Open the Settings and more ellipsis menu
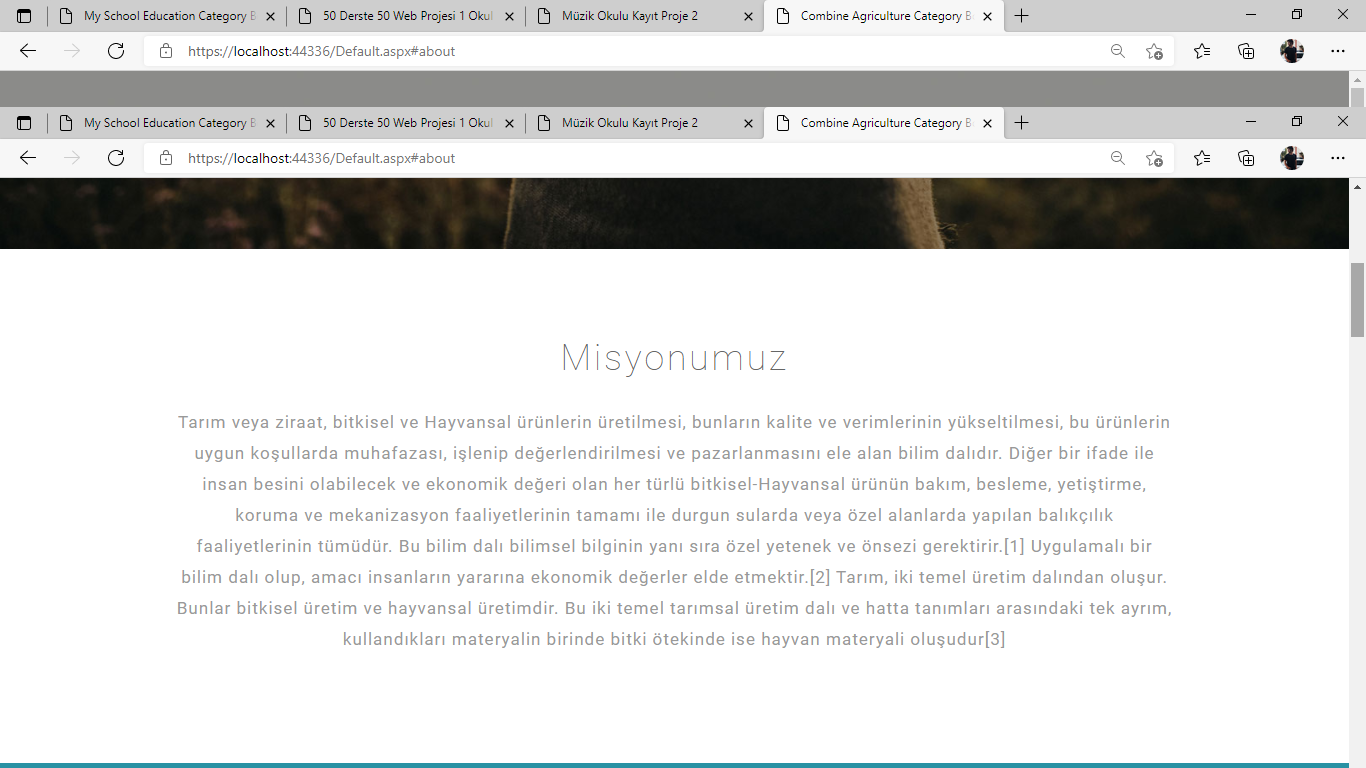 click(1339, 158)
